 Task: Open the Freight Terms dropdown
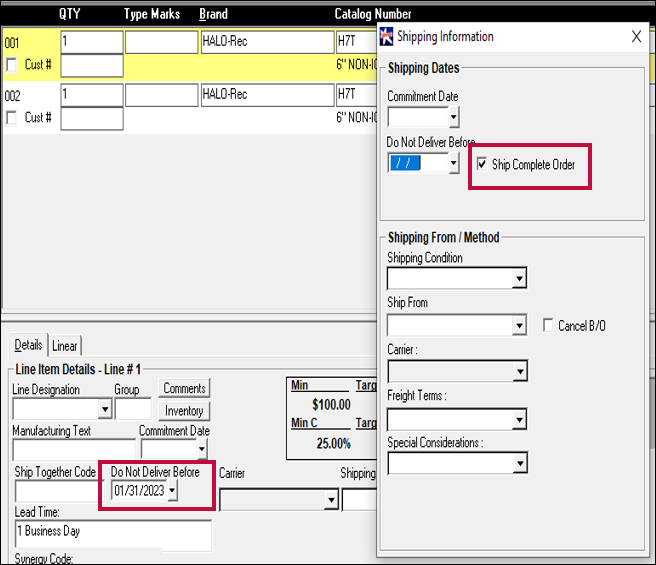coord(518,419)
